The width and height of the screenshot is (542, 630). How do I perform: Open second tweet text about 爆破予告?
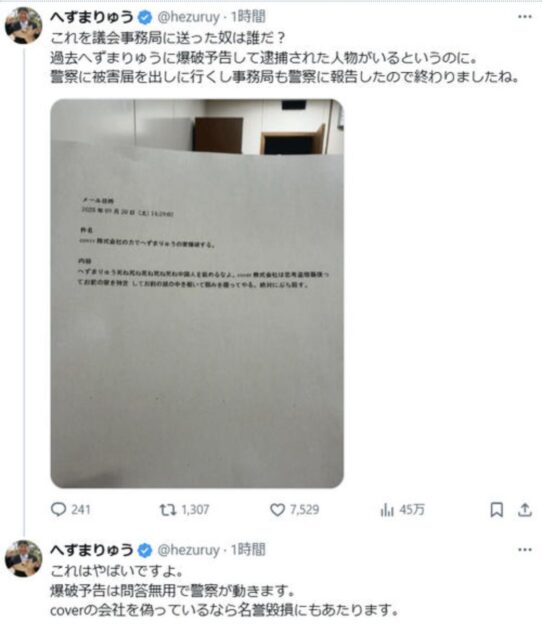click(x=224, y=591)
